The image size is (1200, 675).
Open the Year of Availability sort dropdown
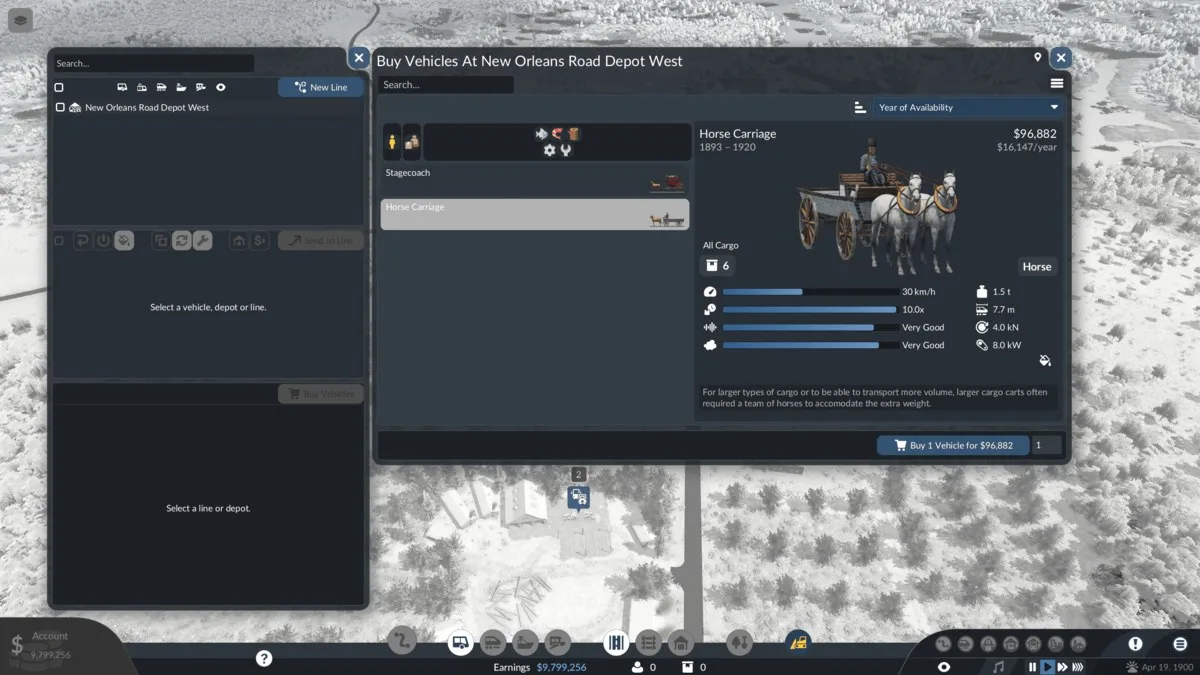click(967, 107)
